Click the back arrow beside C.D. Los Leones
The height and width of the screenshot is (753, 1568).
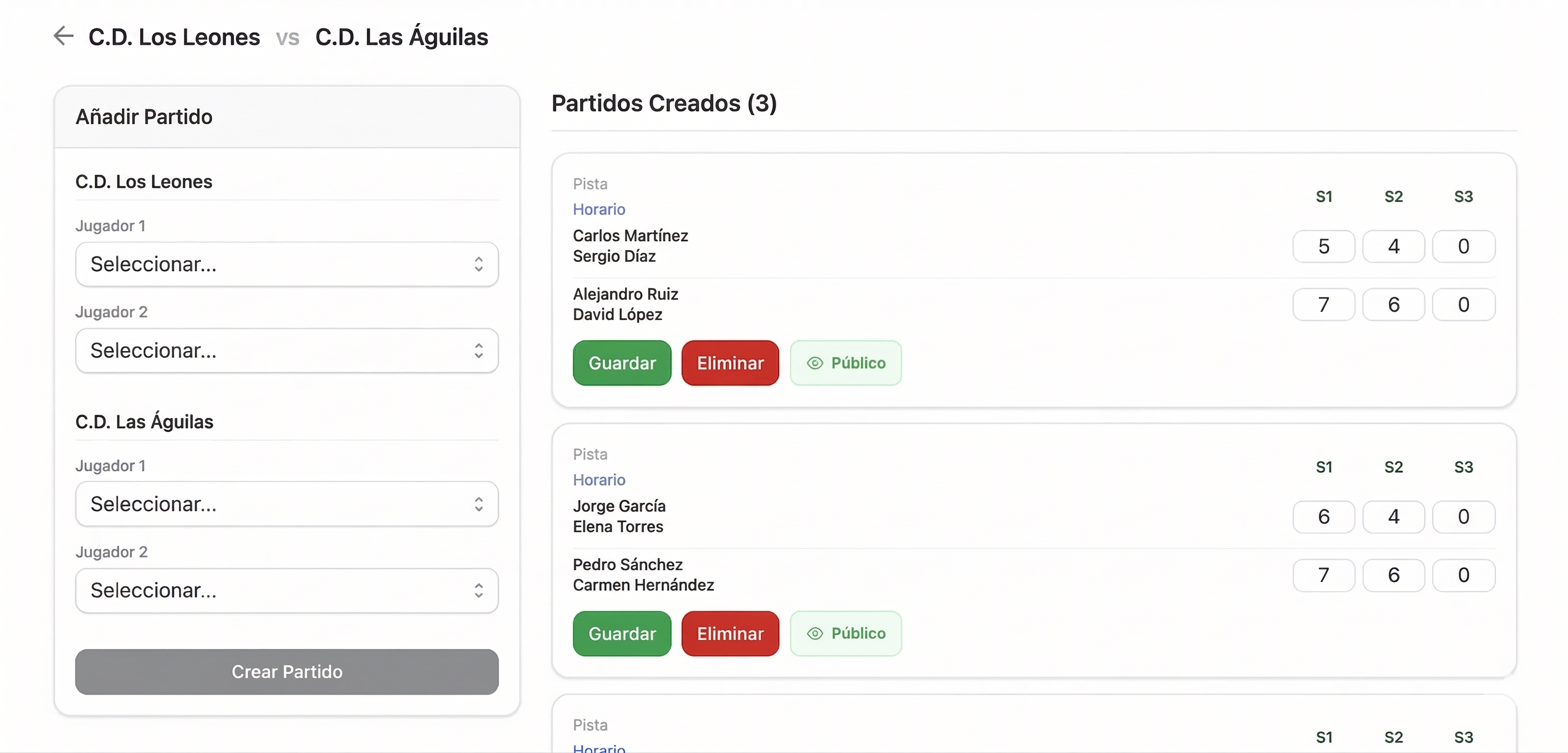coord(63,36)
